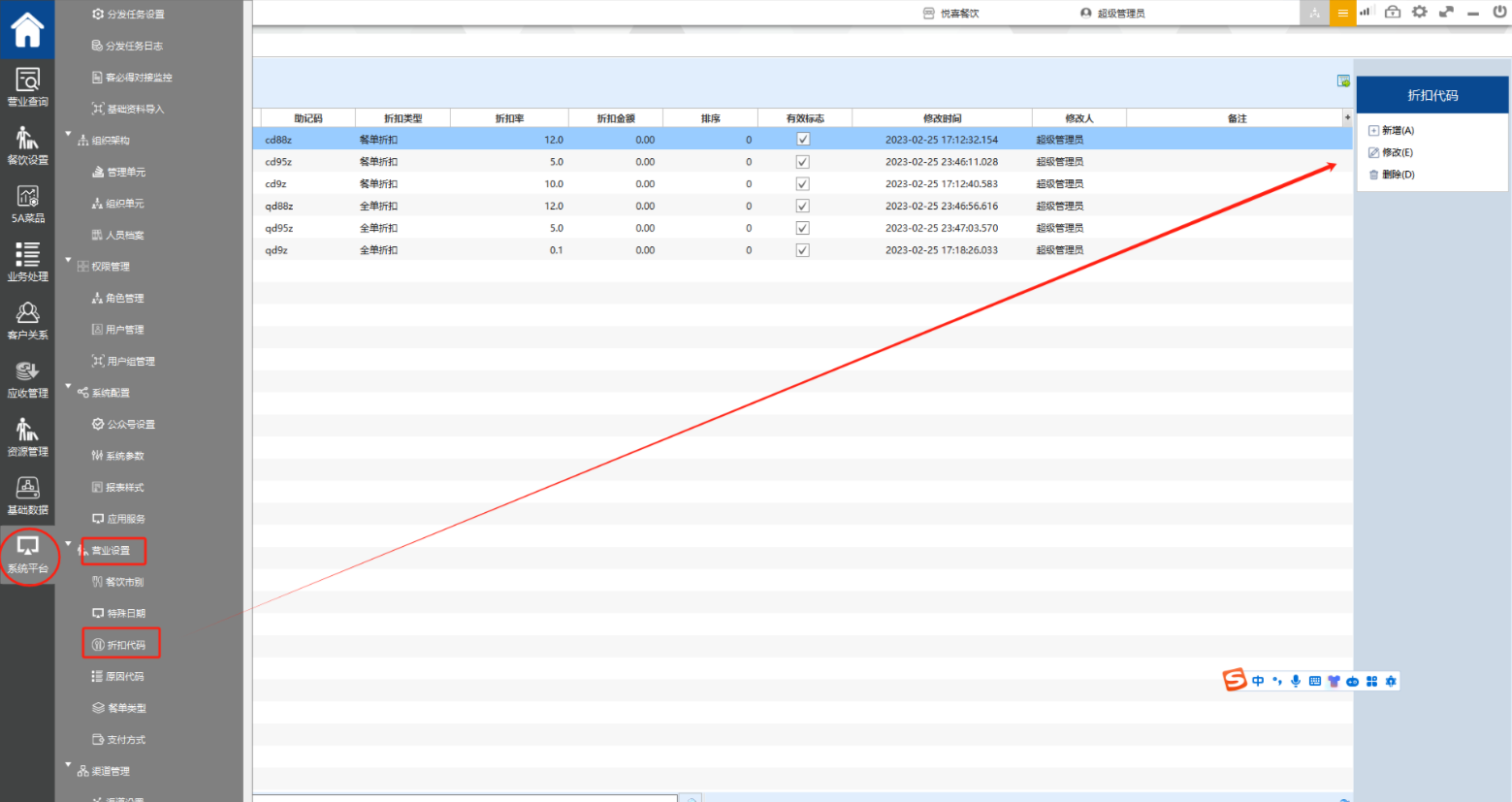
Task: Toggle 有效标志 checkbox for qd9z row
Action: coord(803,250)
